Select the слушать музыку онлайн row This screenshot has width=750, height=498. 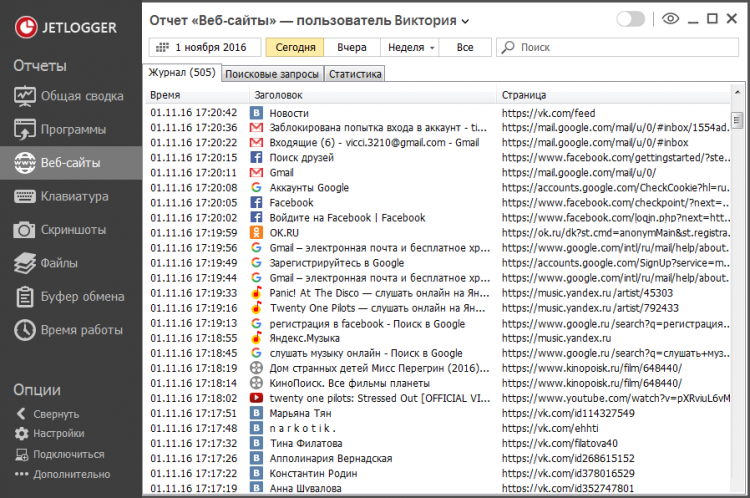click(x=438, y=353)
